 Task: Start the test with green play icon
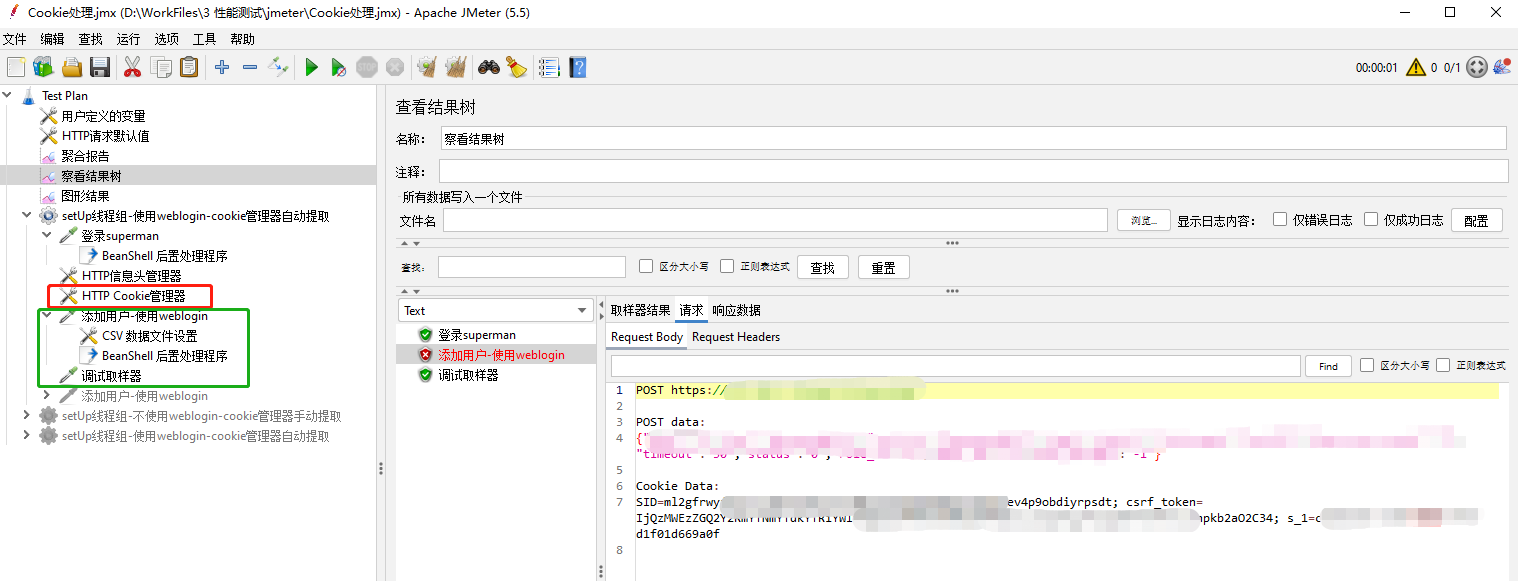312,67
